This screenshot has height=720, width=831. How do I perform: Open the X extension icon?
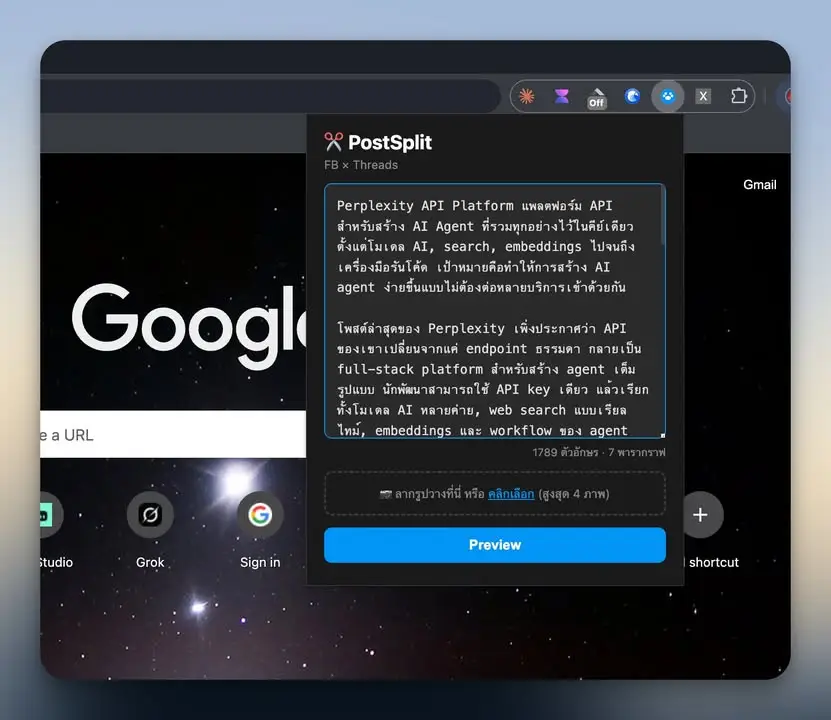pyautogui.click(x=703, y=96)
